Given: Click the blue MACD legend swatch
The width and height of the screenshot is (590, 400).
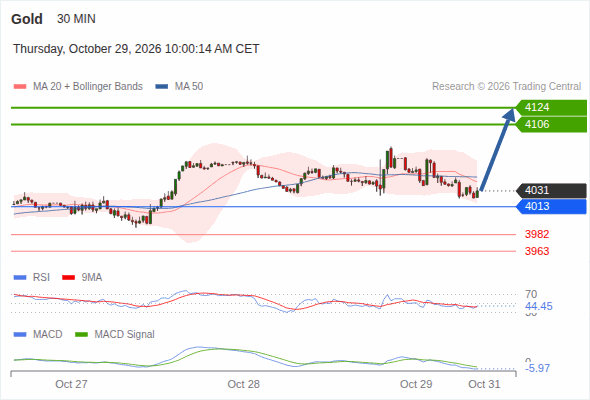Looking at the screenshot, I should pyautogui.click(x=20, y=335).
